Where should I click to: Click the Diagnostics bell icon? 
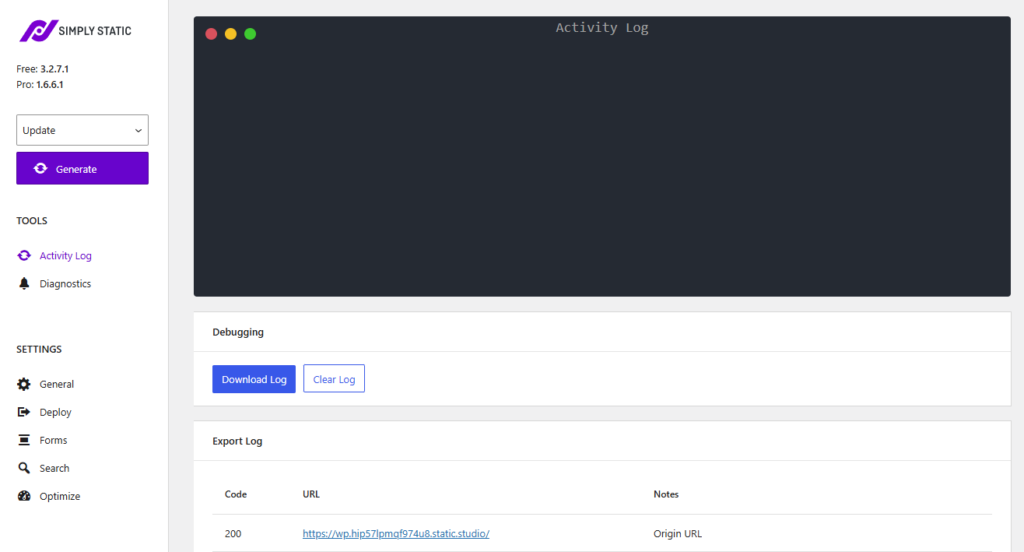coord(24,284)
